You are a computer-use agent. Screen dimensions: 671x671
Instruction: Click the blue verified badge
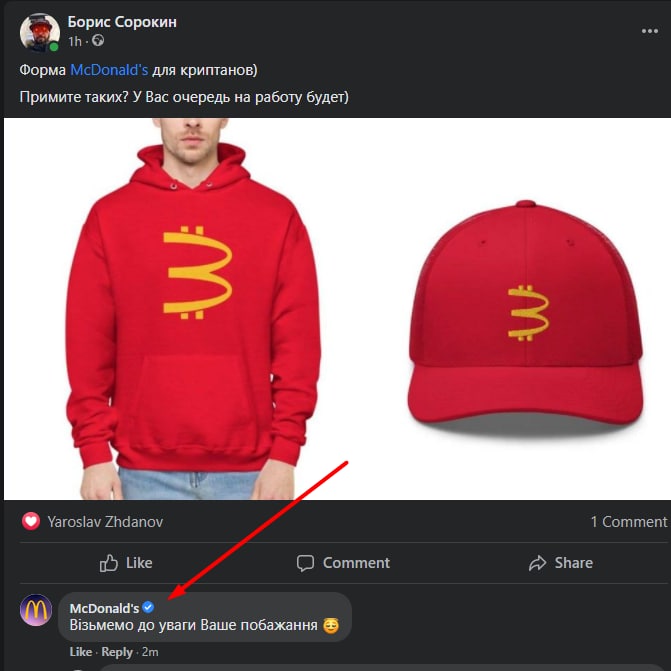tap(148, 608)
